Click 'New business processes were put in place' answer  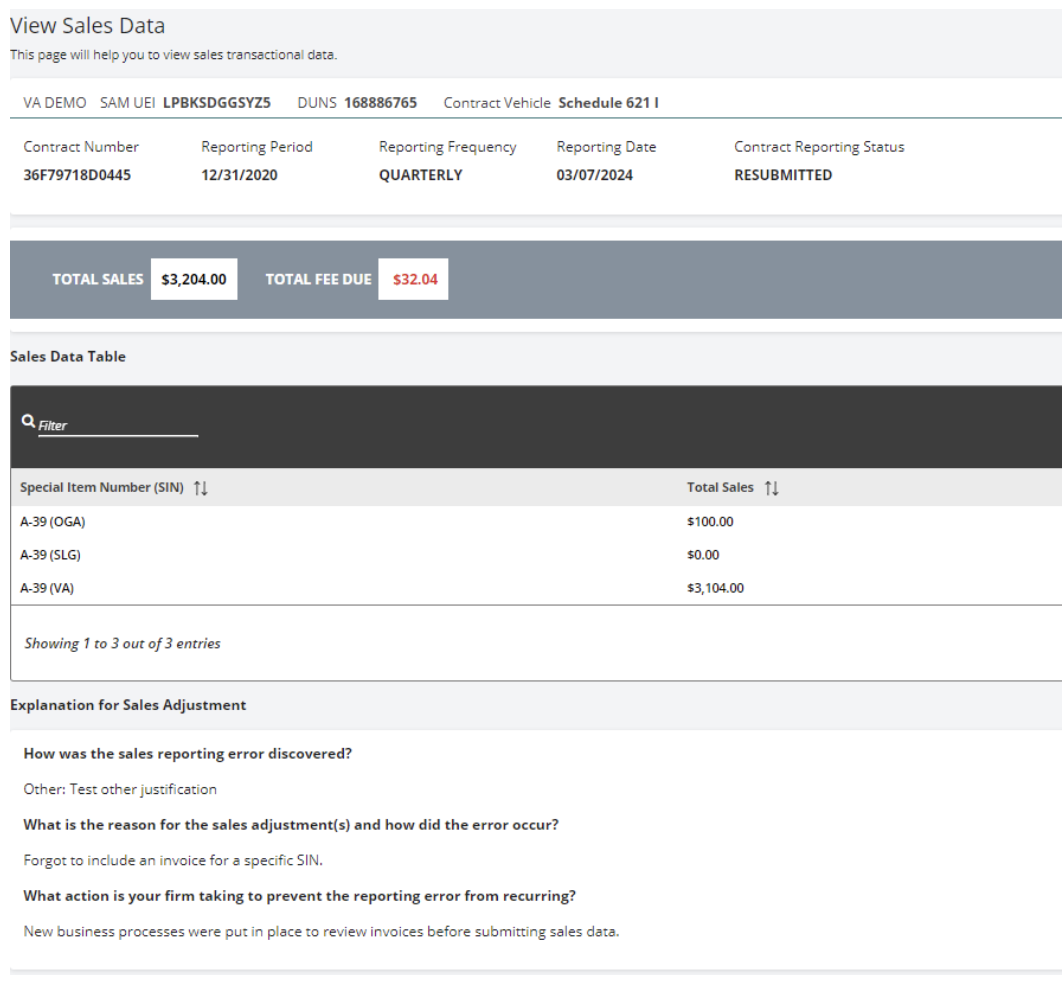point(321,932)
